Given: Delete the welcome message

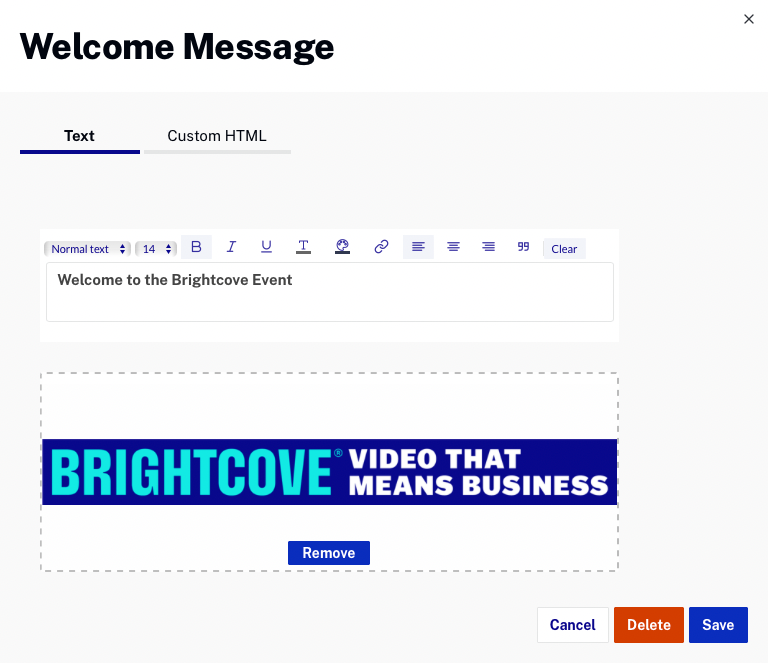Looking at the screenshot, I should tap(648, 625).
